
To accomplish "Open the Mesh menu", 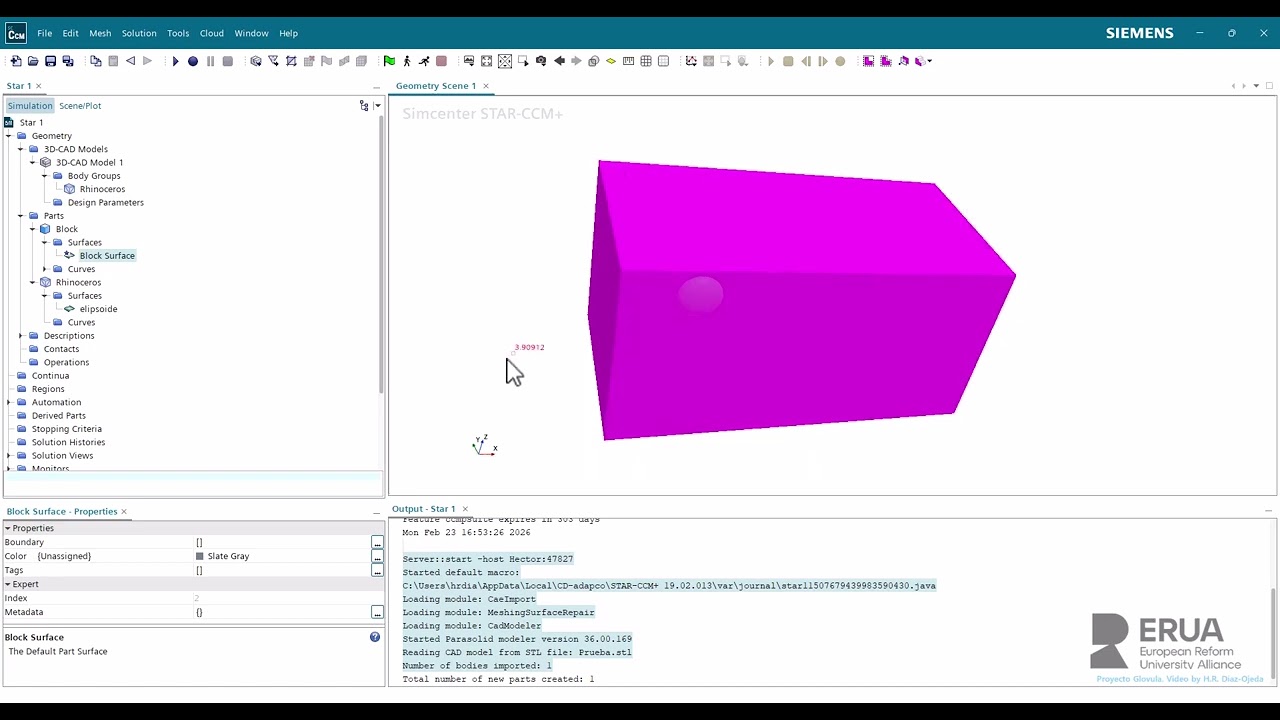I will click(x=100, y=33).
